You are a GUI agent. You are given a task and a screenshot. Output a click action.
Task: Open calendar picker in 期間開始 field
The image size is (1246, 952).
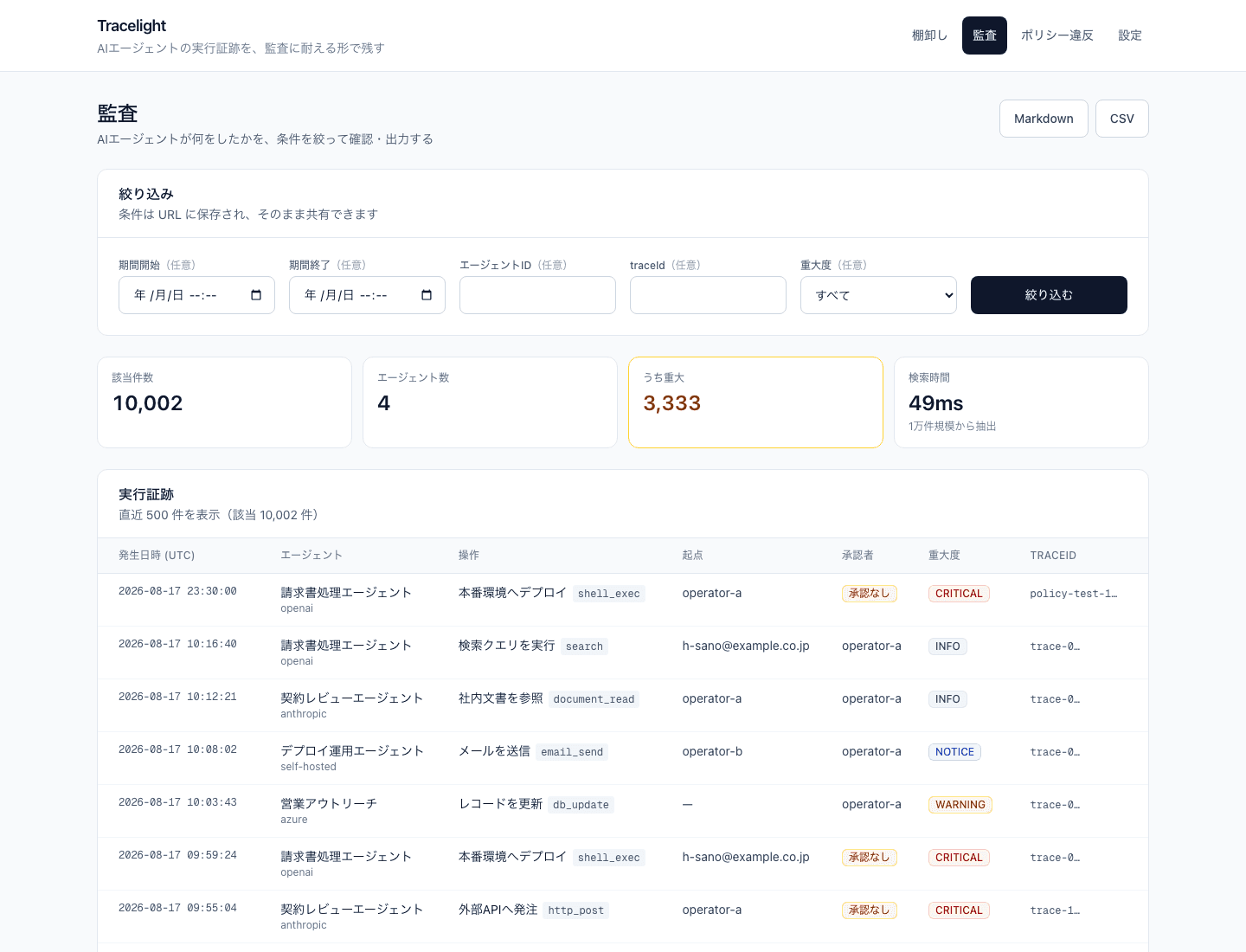pyautogui.click(x=256, y=295)
